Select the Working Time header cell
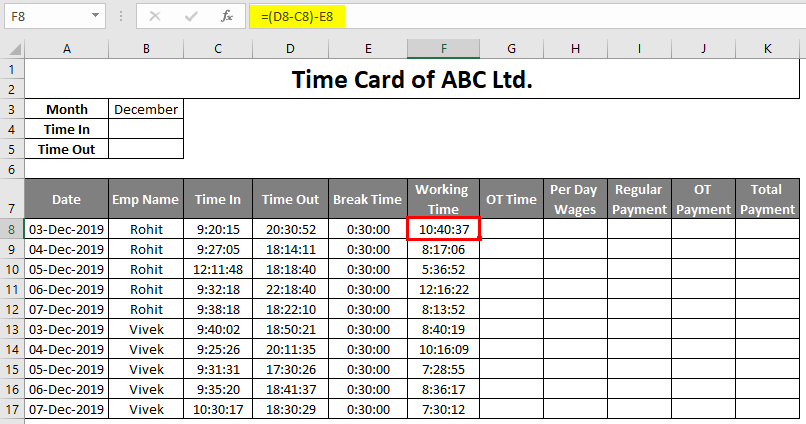The width and height of the screenshot is (806, 424). click(x=443, y=199)
